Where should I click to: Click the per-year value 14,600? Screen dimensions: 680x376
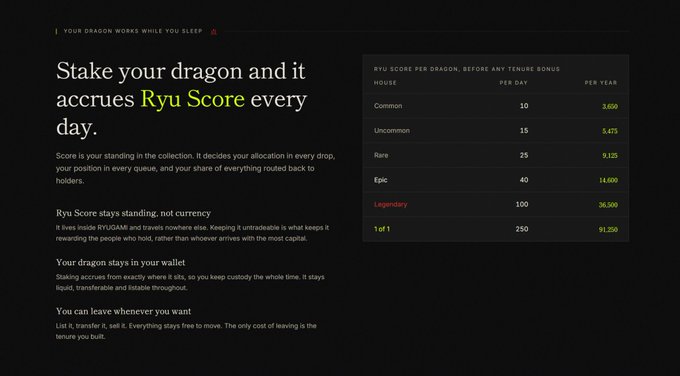click(x=608, y=180)
